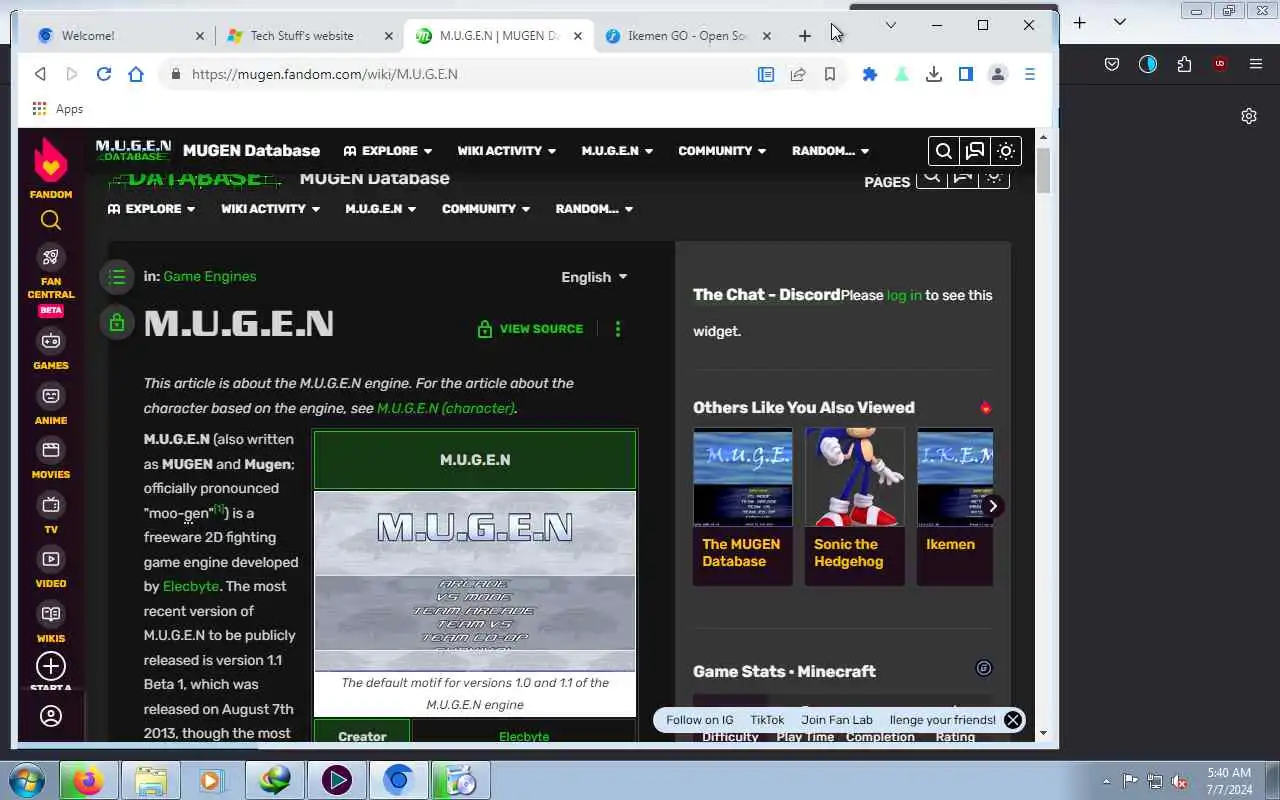Open the browser downloads icon
This screenshot has width=1280, height=800.
(x=934, y=74)
